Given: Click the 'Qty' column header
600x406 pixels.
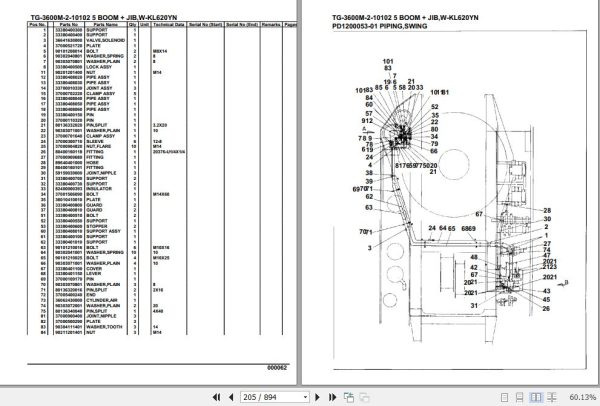Looking at the screenshot, I should [132, 24].
